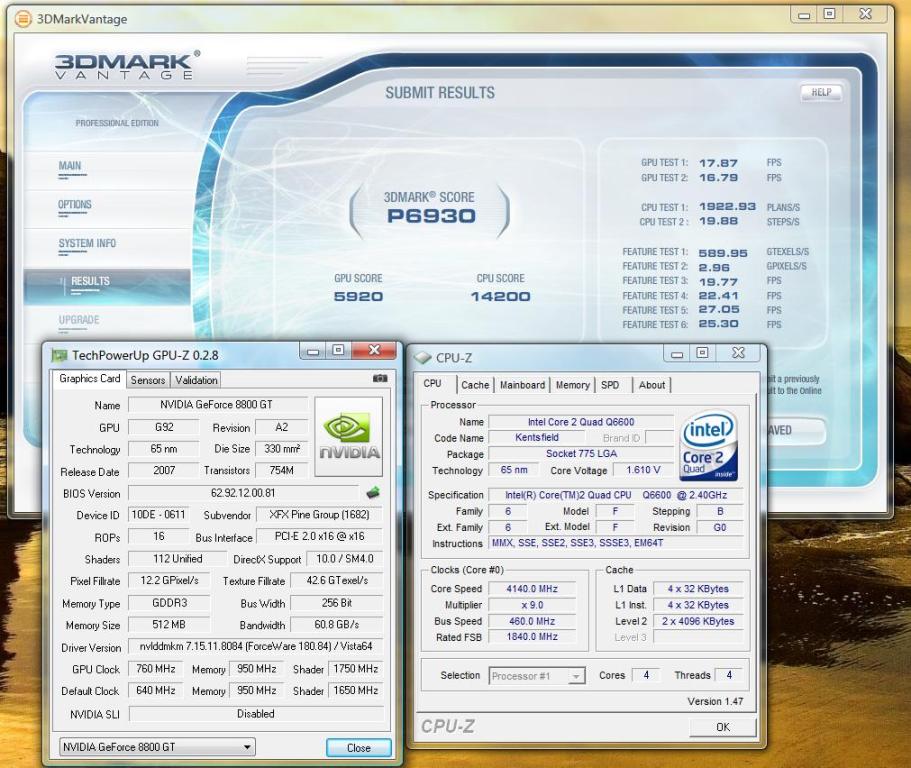Click the Rated FSB 1840.0 MHz value
The image size is (911, 768).
532,637
